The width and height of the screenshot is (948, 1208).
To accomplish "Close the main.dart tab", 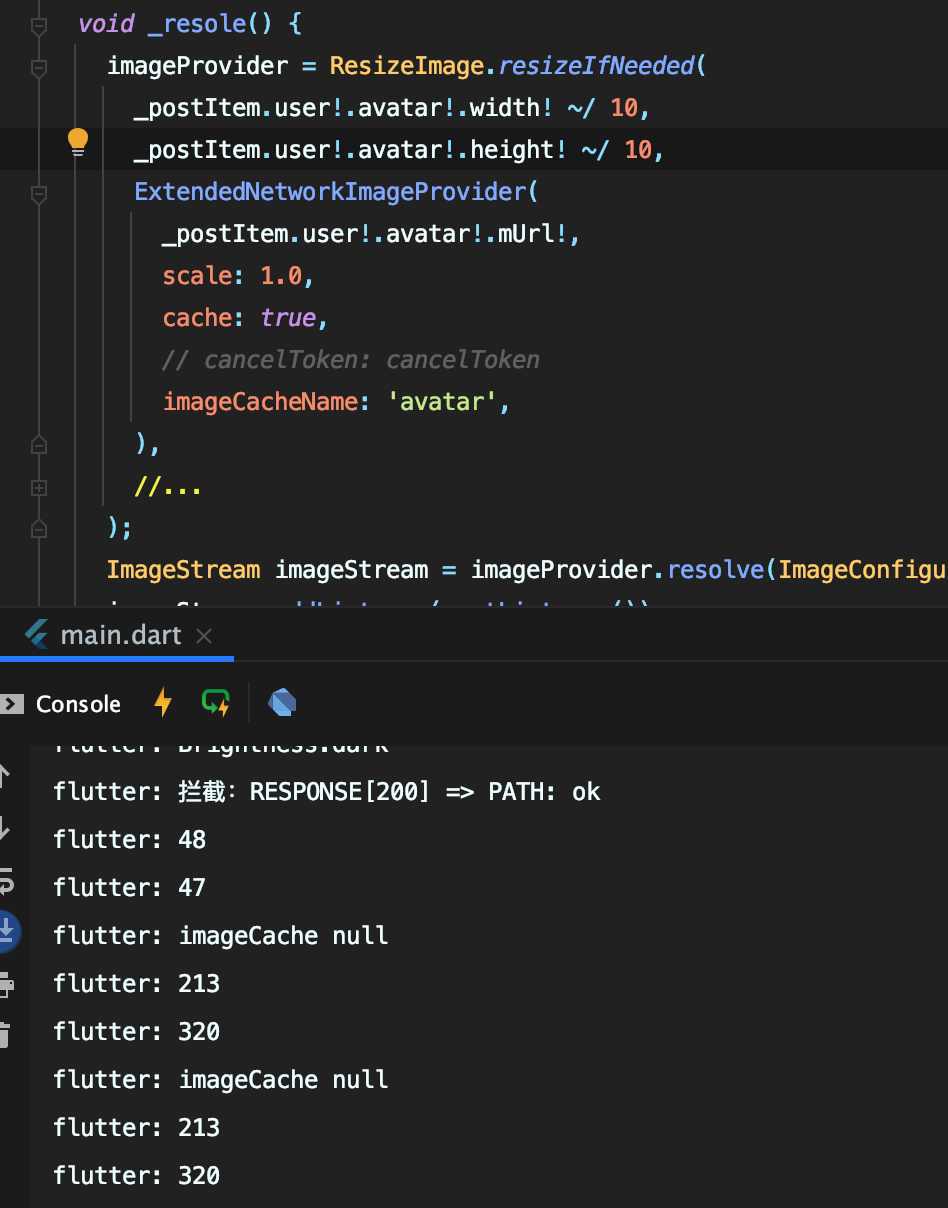I will (x=206, y=634).
